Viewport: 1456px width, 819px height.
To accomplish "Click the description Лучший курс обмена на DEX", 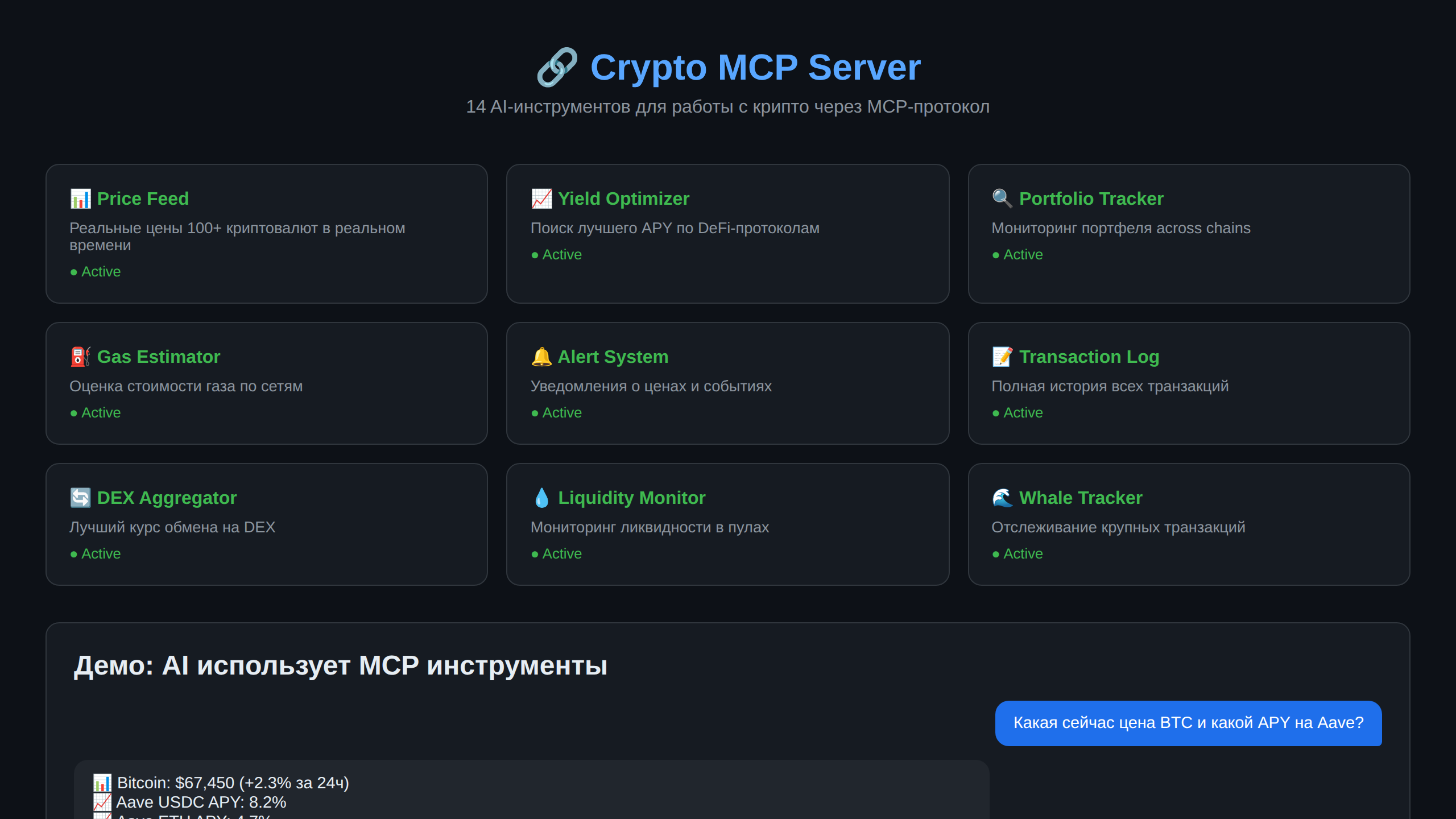I will click(172, 527).
